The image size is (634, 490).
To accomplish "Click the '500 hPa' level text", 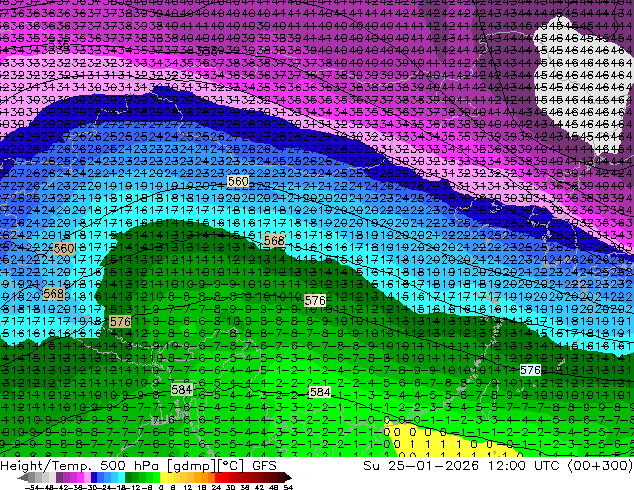I will (x=129, y=466).
